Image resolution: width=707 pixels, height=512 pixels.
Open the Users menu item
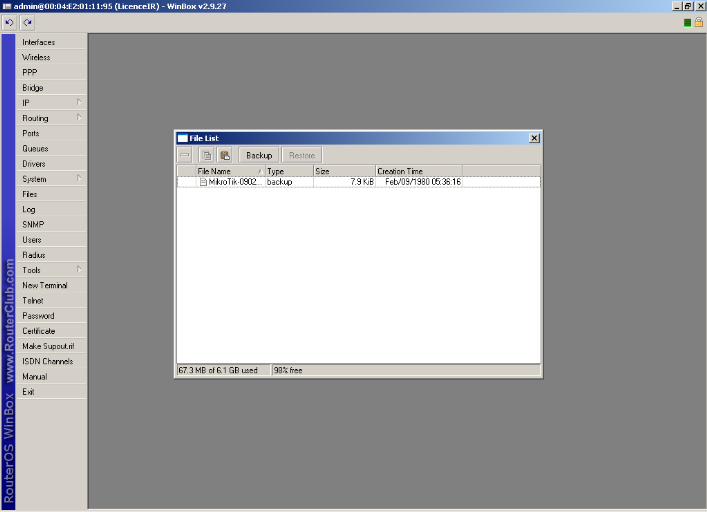pos(51,240)
